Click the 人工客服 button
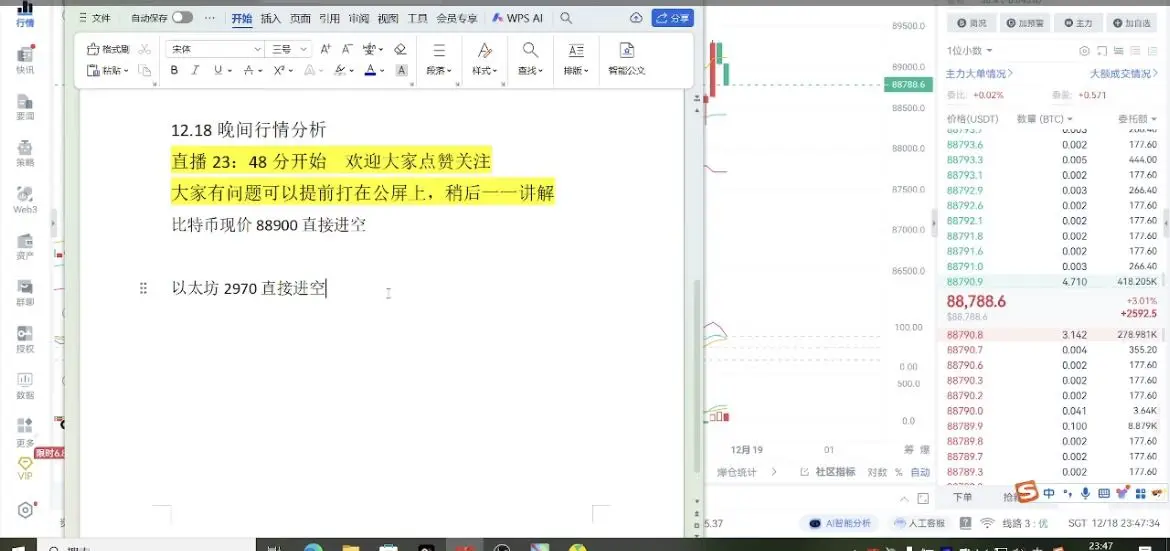The width and height of the screenshot is (1170, 551). [919, 523]
